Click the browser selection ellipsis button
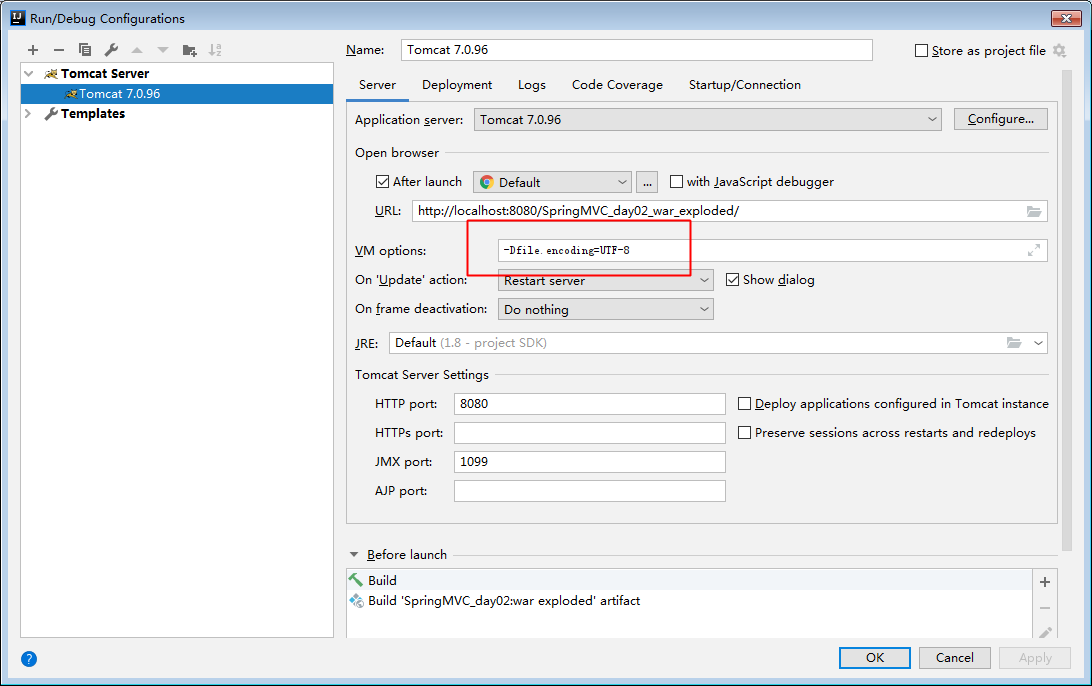Viewport: 1092px width, 686px height. tap(647, 182)
